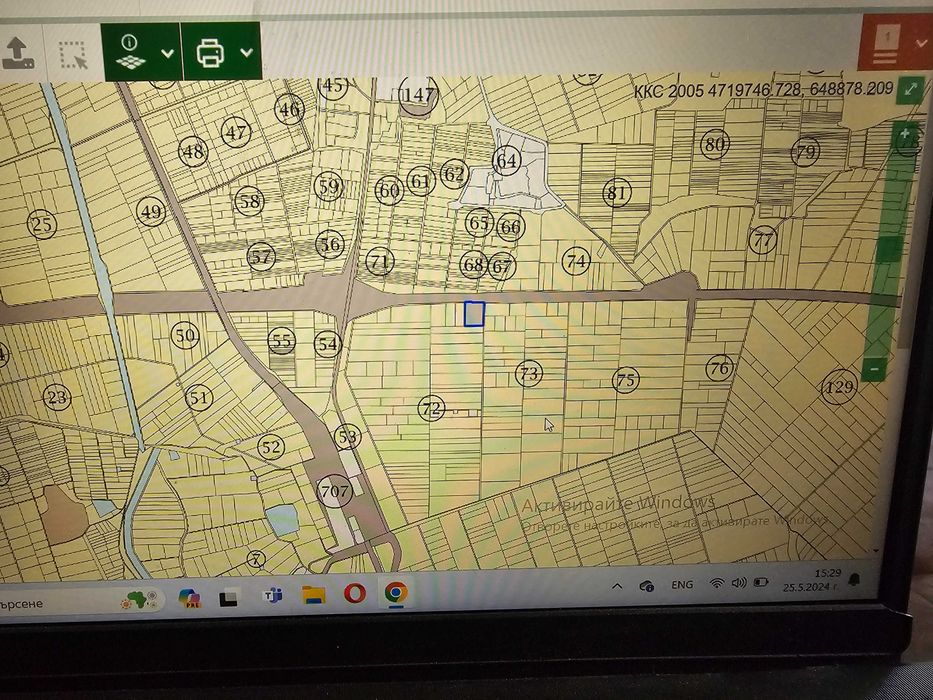This screenshot has height=700, width=933.
Task: Click the map block label 51
Action: [x=199, y=398]
